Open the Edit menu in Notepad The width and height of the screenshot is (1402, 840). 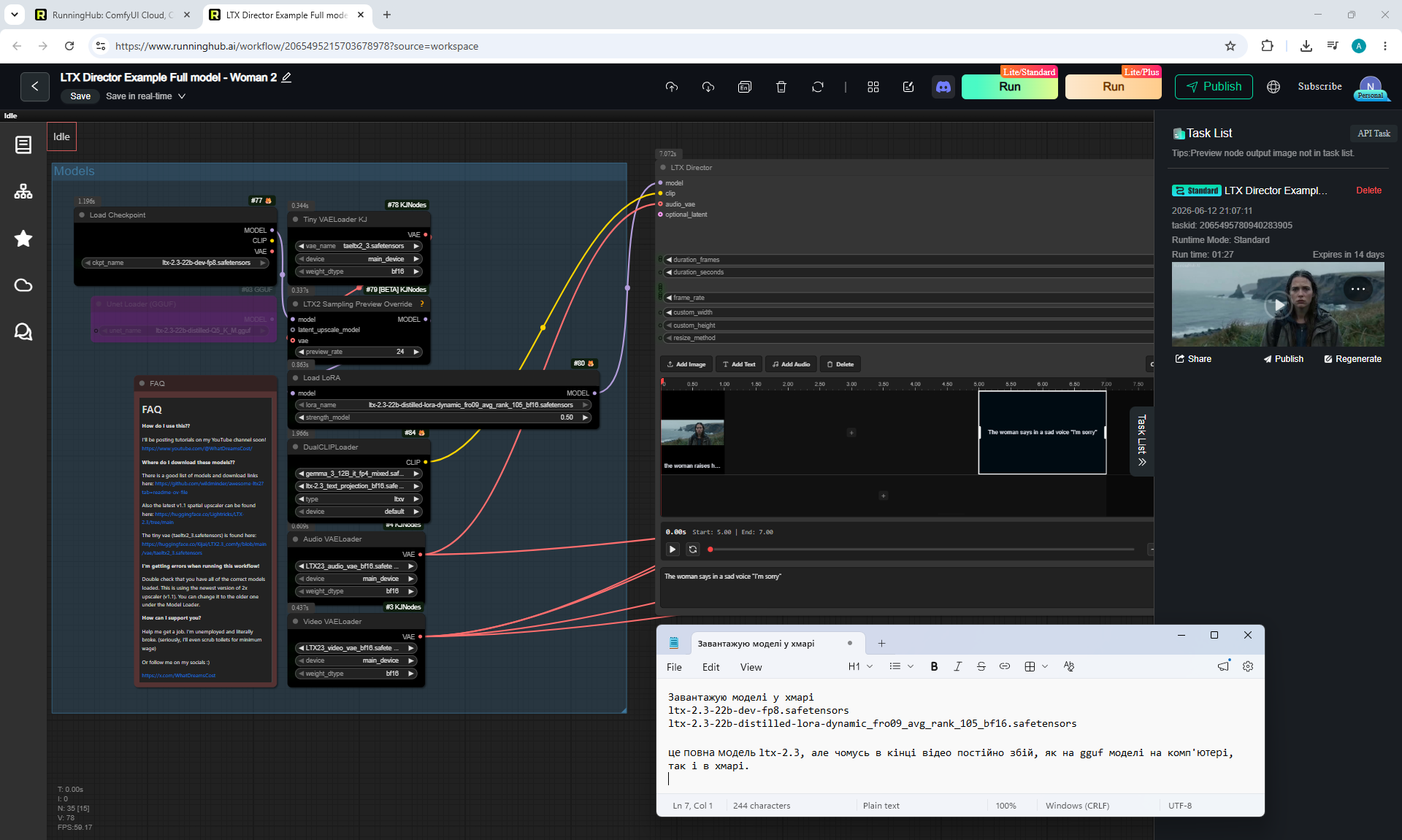pos(710,667)
